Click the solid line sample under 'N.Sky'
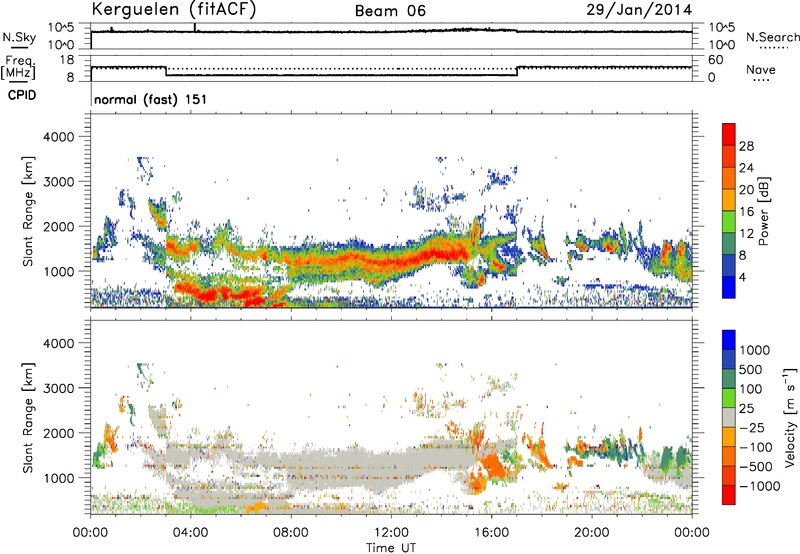Image resolution: width=800 pixels, height=554 pixels. [19, 47]
